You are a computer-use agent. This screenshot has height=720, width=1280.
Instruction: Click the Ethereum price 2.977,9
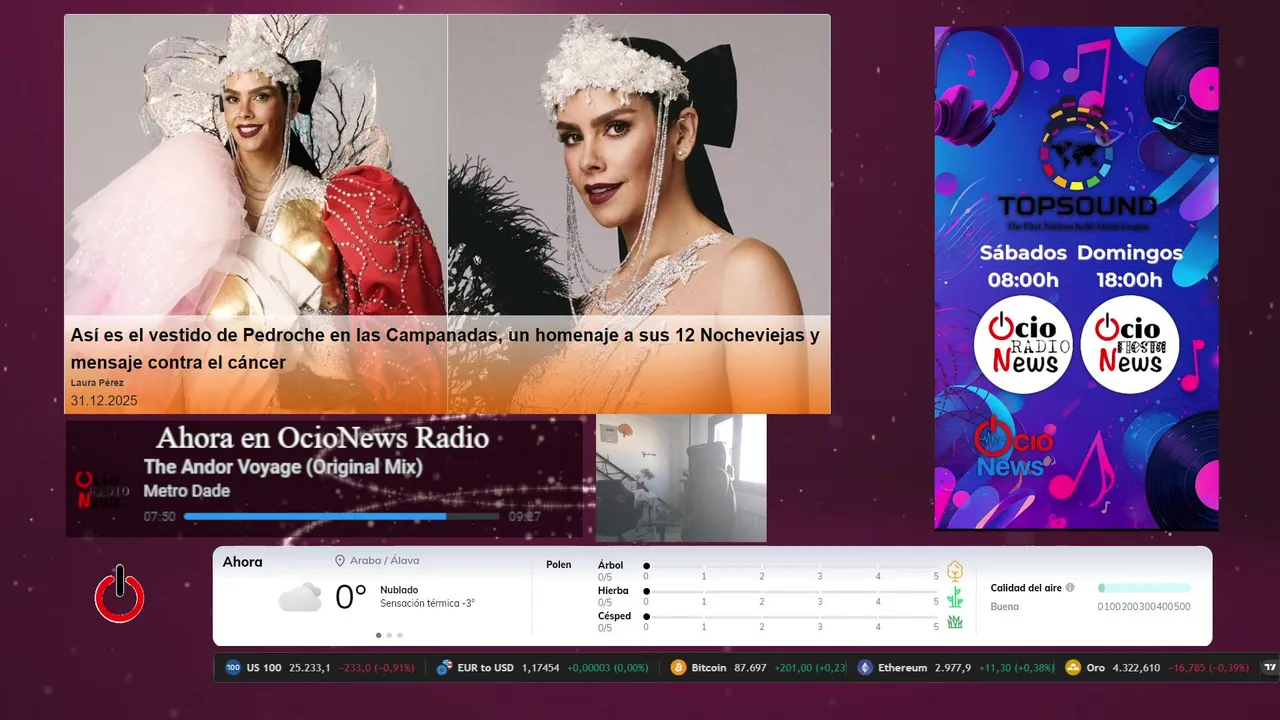click(x=953, y=667)
